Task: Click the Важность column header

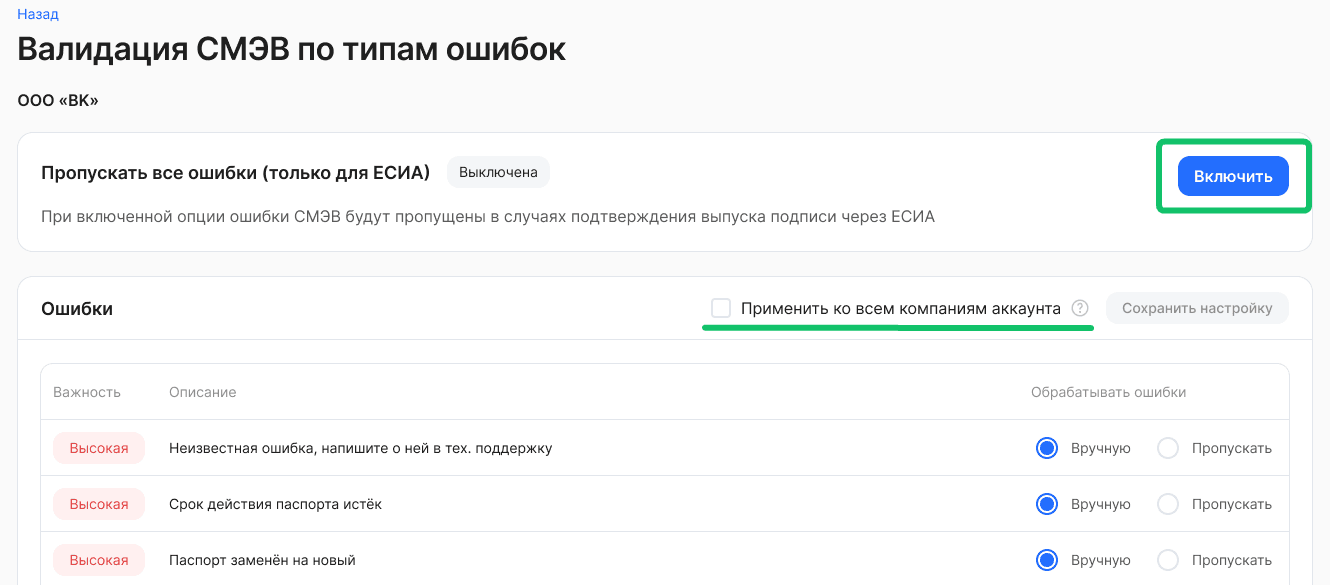Action: 87,392
